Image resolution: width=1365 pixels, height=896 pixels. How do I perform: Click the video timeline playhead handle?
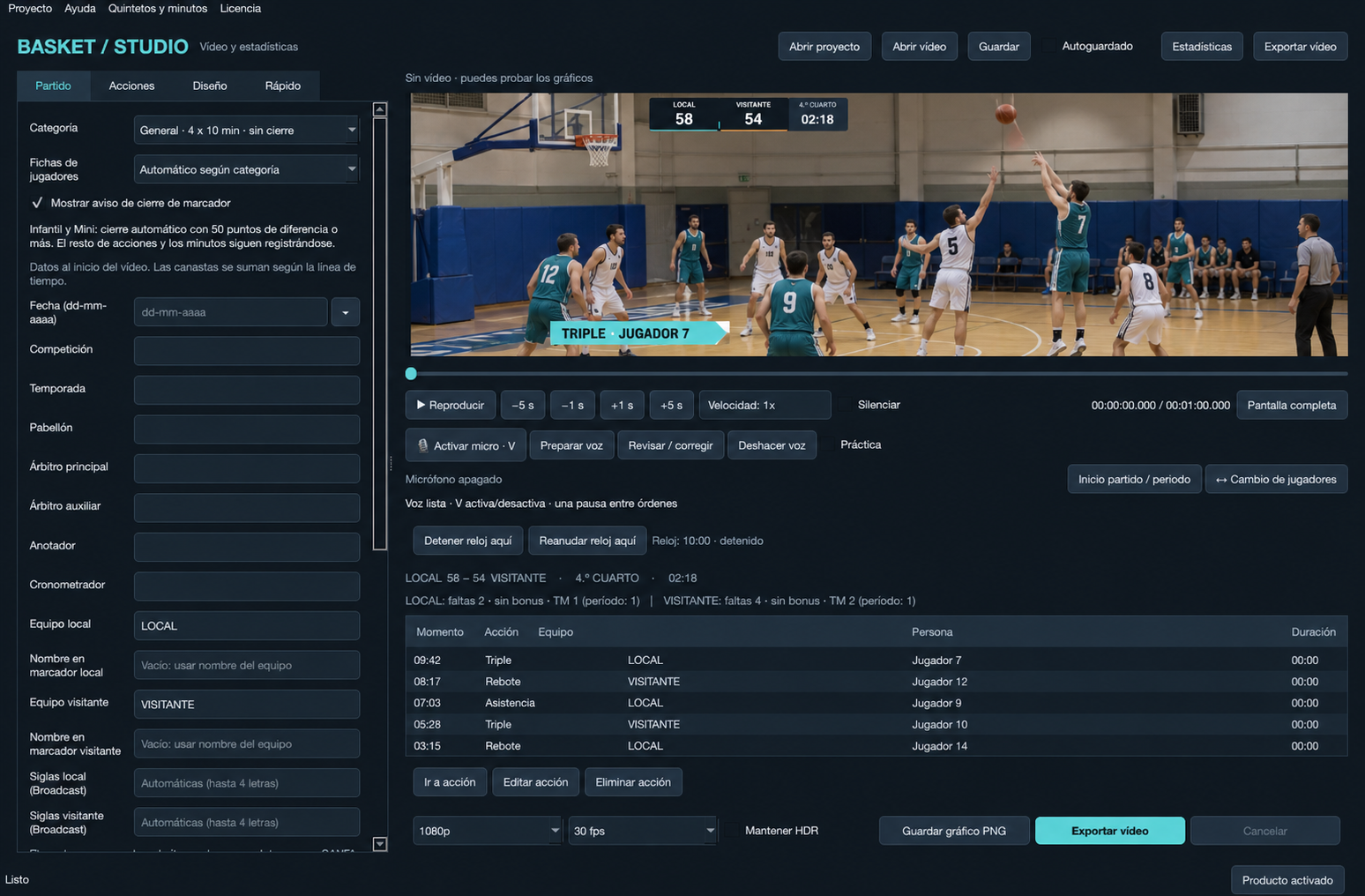coord(411,374)
